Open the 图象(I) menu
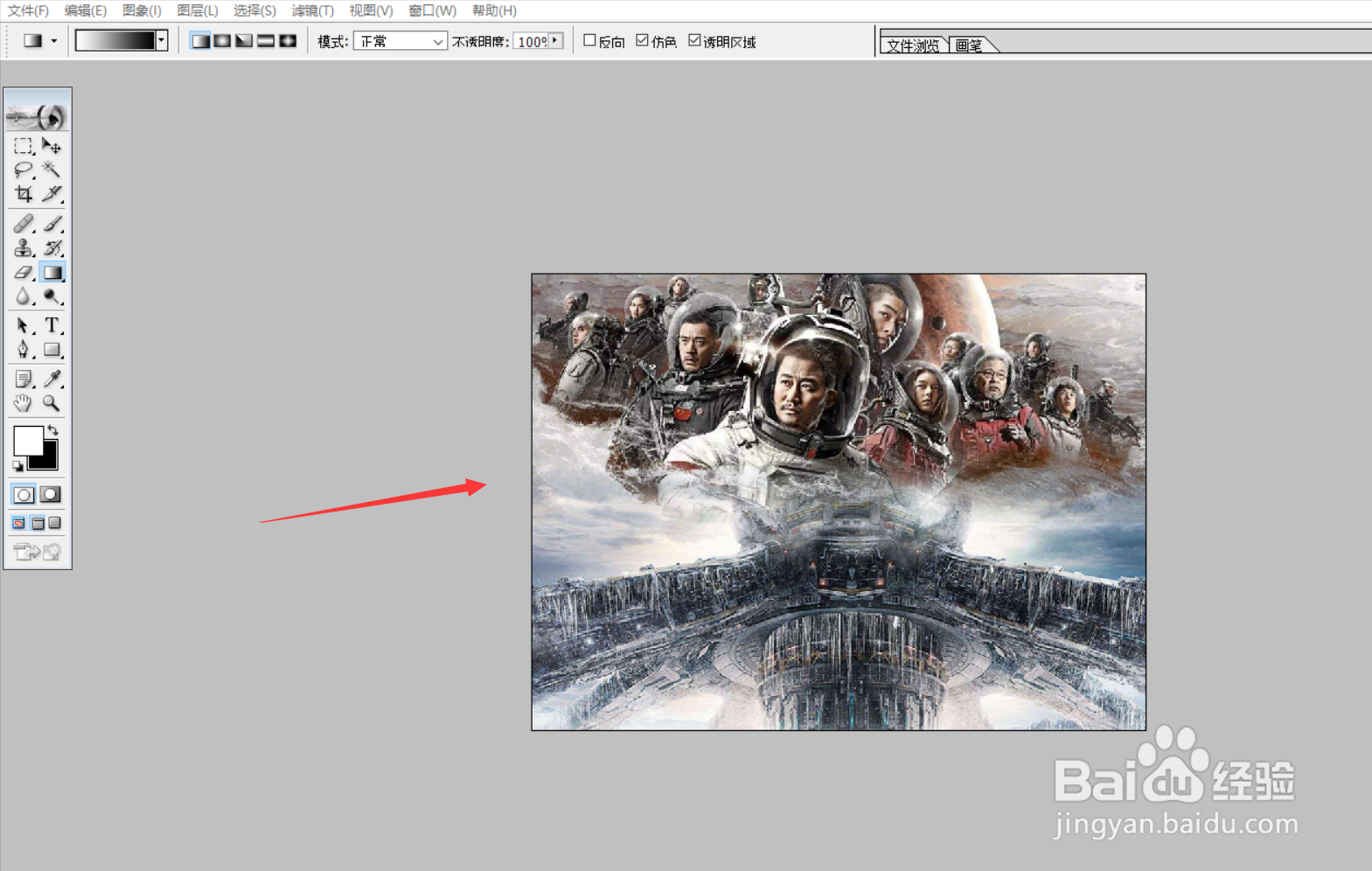This screenshot has width=1372, height=871. (142, 10)
